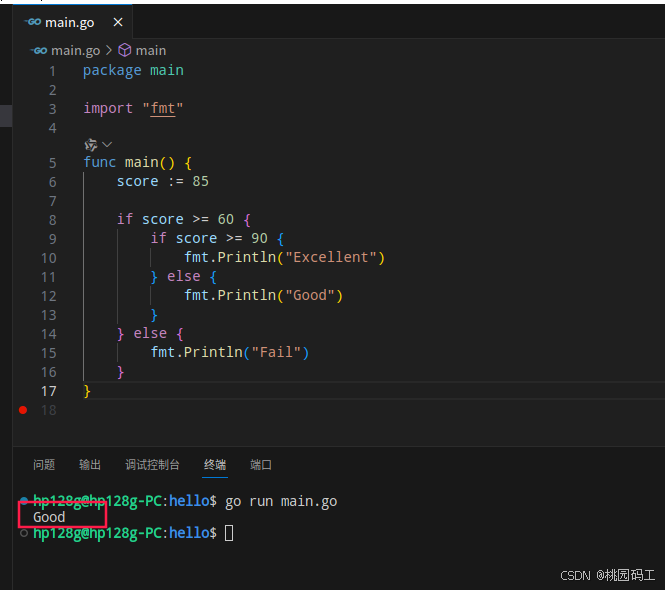Click the value 85 on line 6

201,182
